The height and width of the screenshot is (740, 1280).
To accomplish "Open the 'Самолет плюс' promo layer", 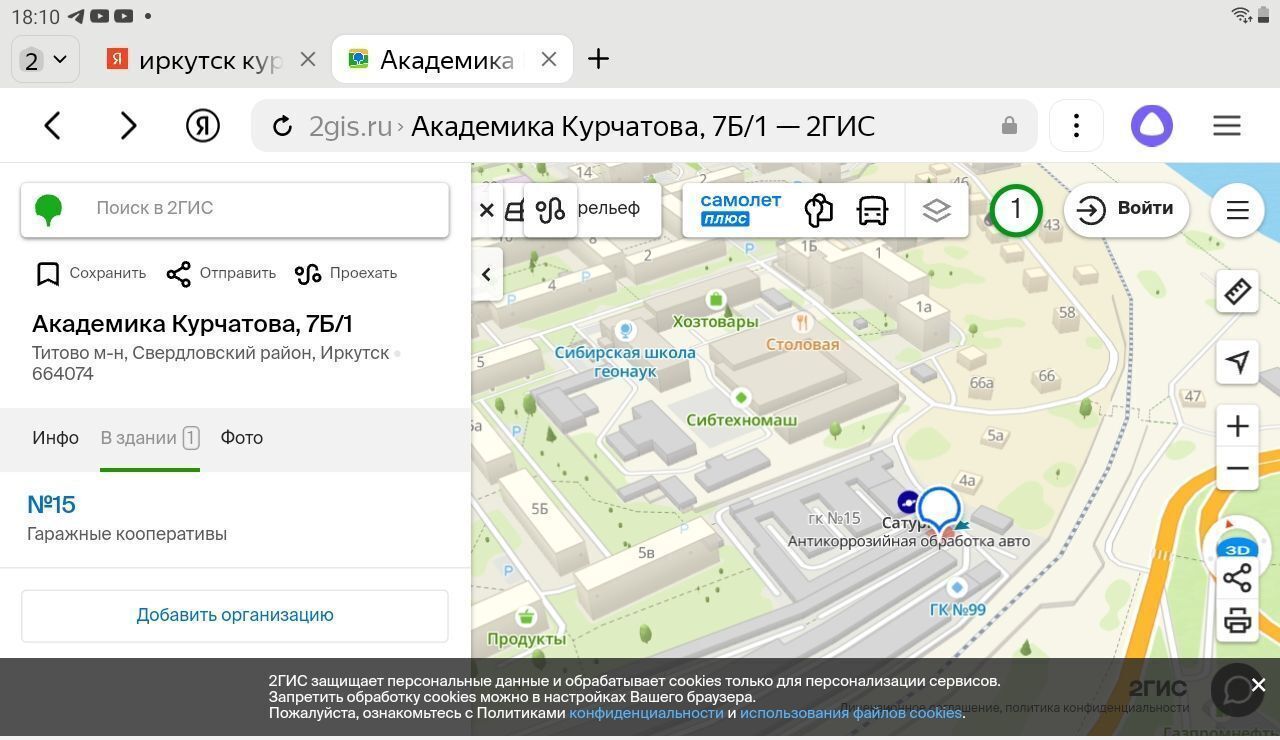I will click(x=741, y=209).
